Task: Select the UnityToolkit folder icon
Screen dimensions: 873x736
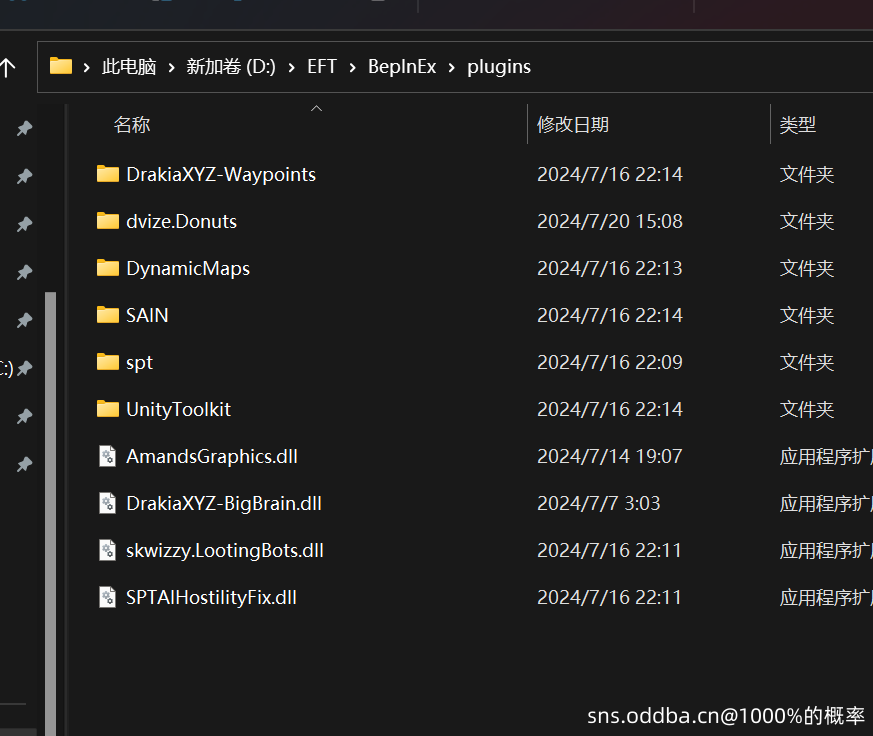Action: 107,409
